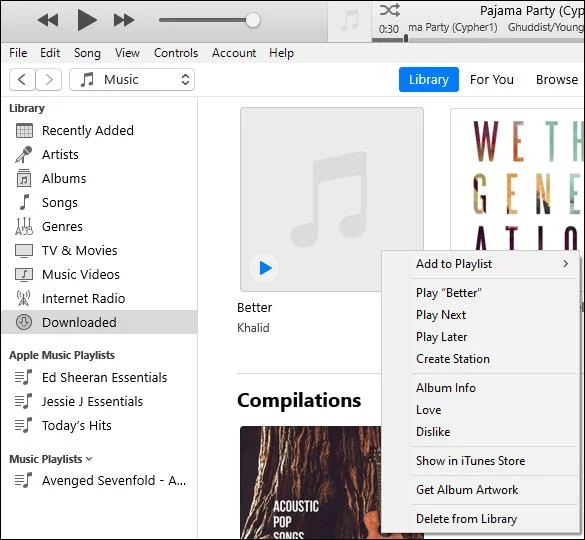Click the Internet Radio tower icon
Viewport: 585px width, 540px height.
(x=24, y=298)
